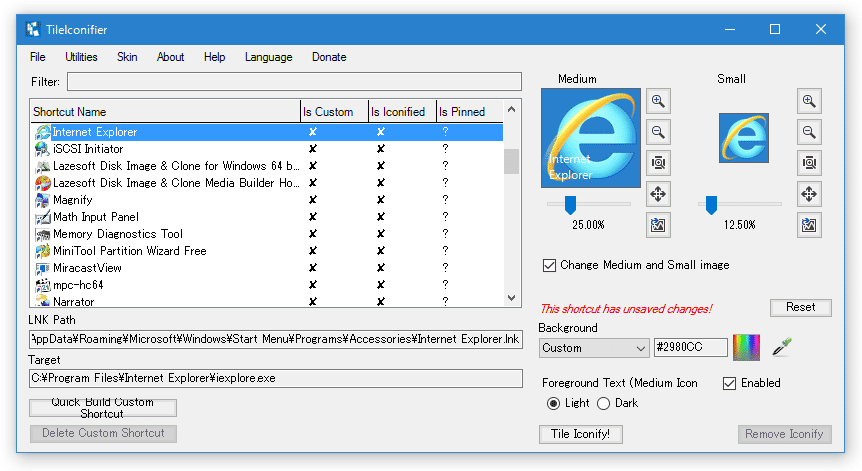Select the Internet Explorer row
862x471 pixels.
[267, 132]
